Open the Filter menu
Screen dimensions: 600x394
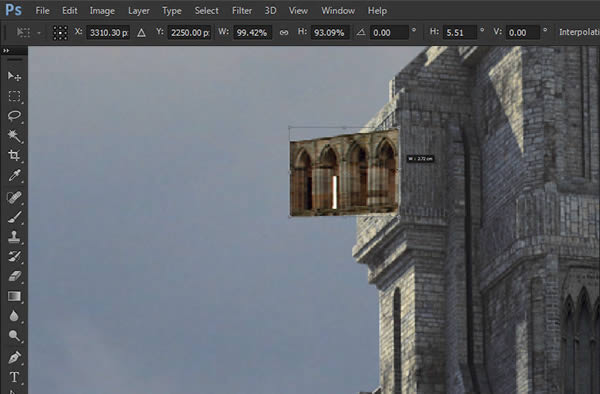click(x=242, y=11)
